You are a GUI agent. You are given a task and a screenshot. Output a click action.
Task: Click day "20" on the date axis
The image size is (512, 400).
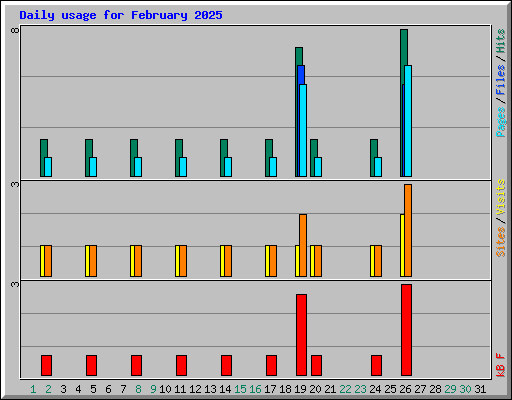coord(315,389)
